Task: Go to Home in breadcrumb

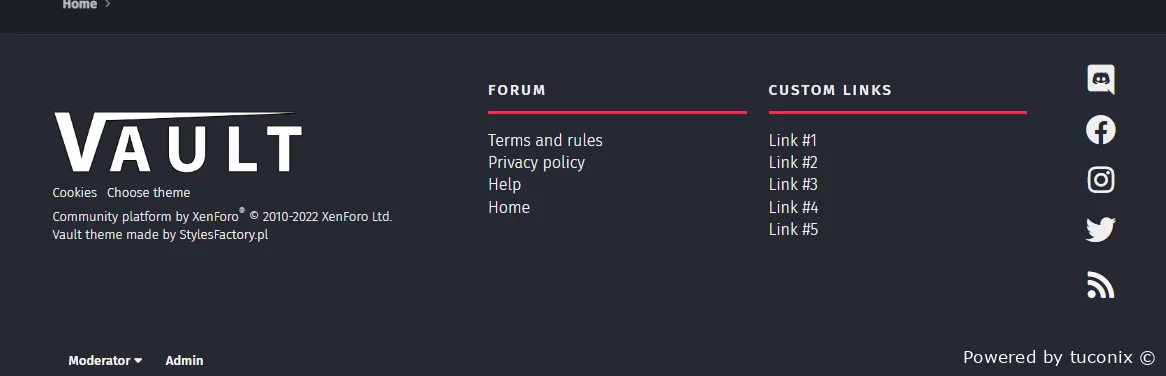Action: pos(80,4)
